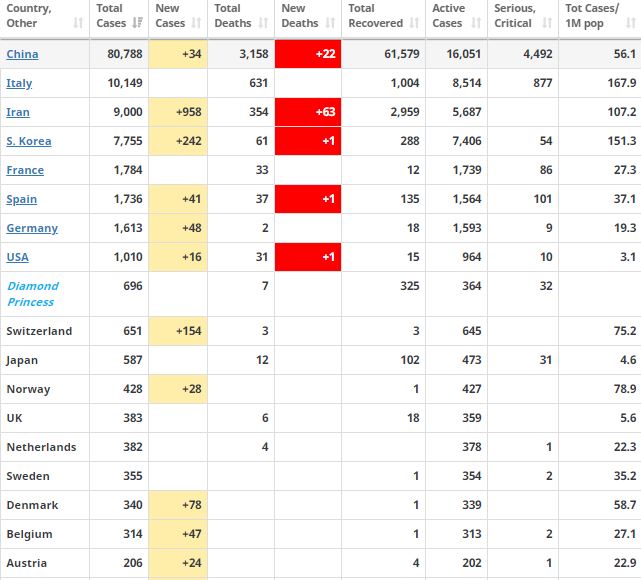
Task: Select Iran's red +63 new deaths cell
Action: click(x=307, y=112)
